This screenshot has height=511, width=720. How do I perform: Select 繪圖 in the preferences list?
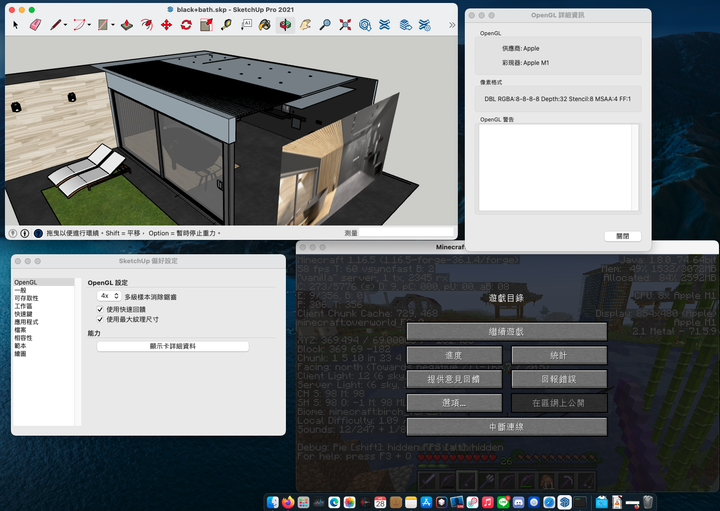tap(44, 354)
